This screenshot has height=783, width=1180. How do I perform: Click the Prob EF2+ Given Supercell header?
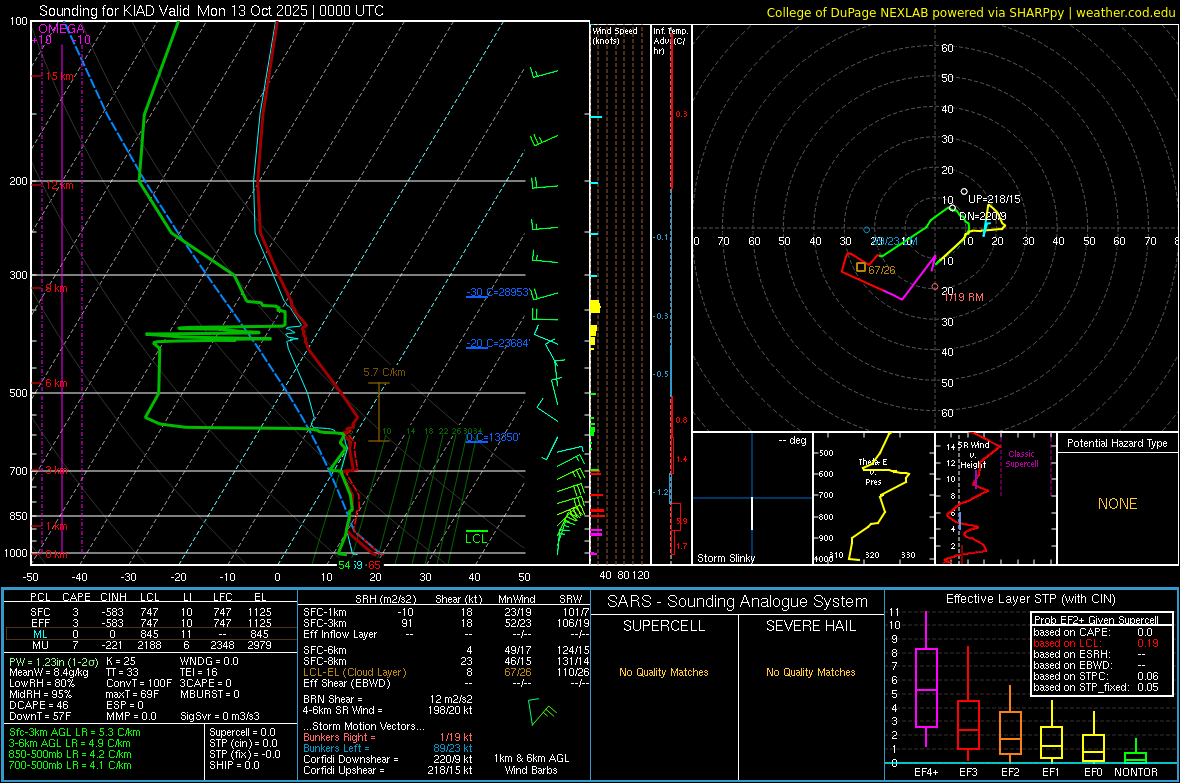pos(1096,620)
